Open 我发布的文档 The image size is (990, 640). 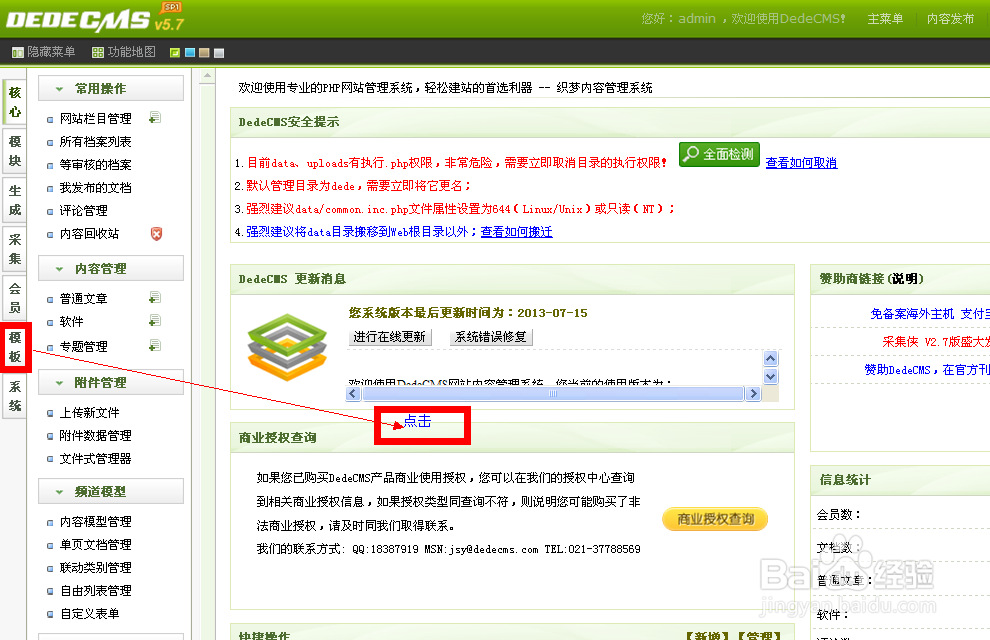tap(95, 188)
